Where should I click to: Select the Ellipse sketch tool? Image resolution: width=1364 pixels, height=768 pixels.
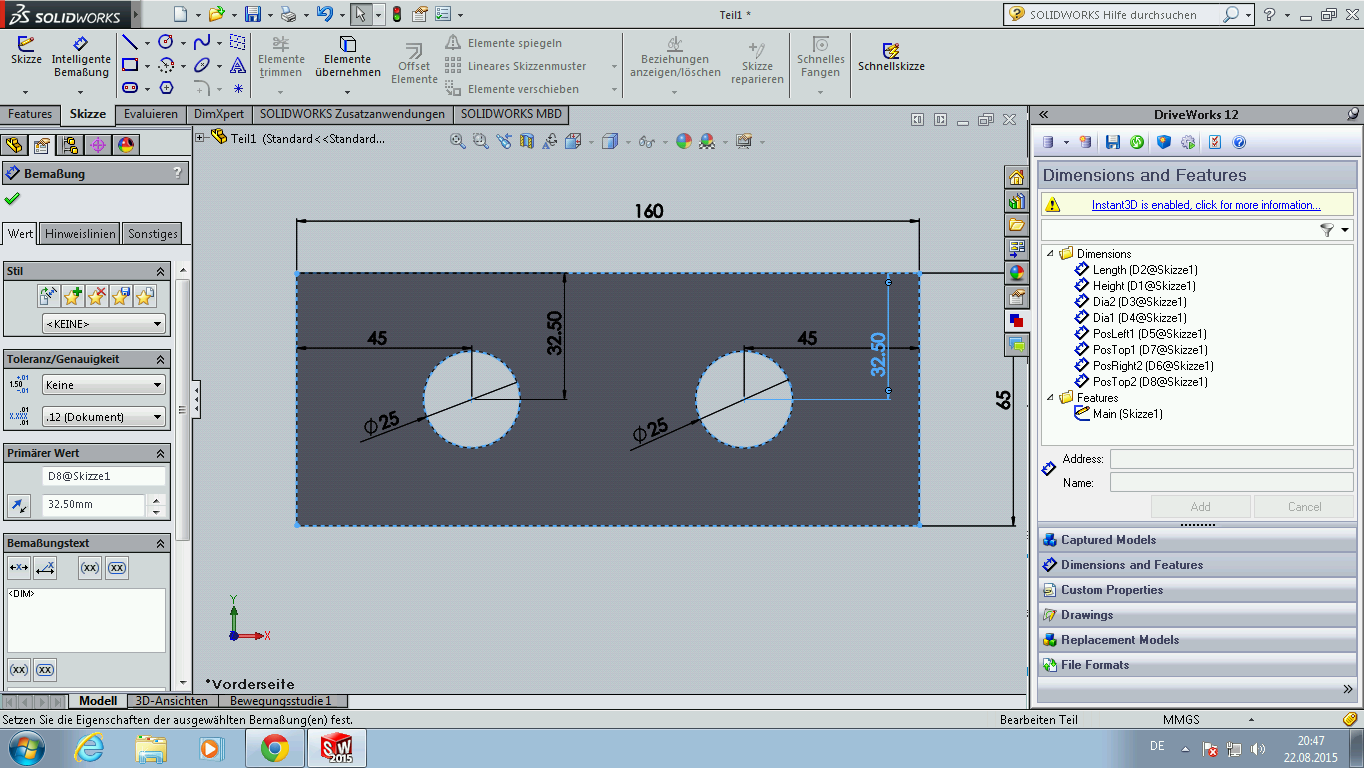[x=202, y=65]
